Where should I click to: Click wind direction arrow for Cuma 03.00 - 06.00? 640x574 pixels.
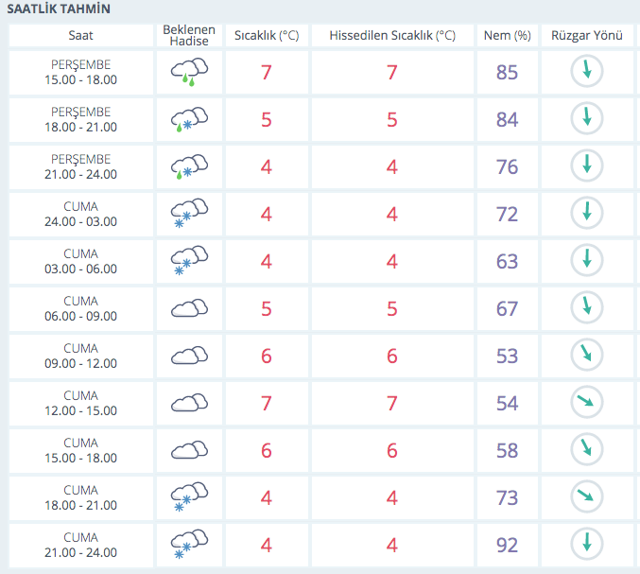(587, 260)
